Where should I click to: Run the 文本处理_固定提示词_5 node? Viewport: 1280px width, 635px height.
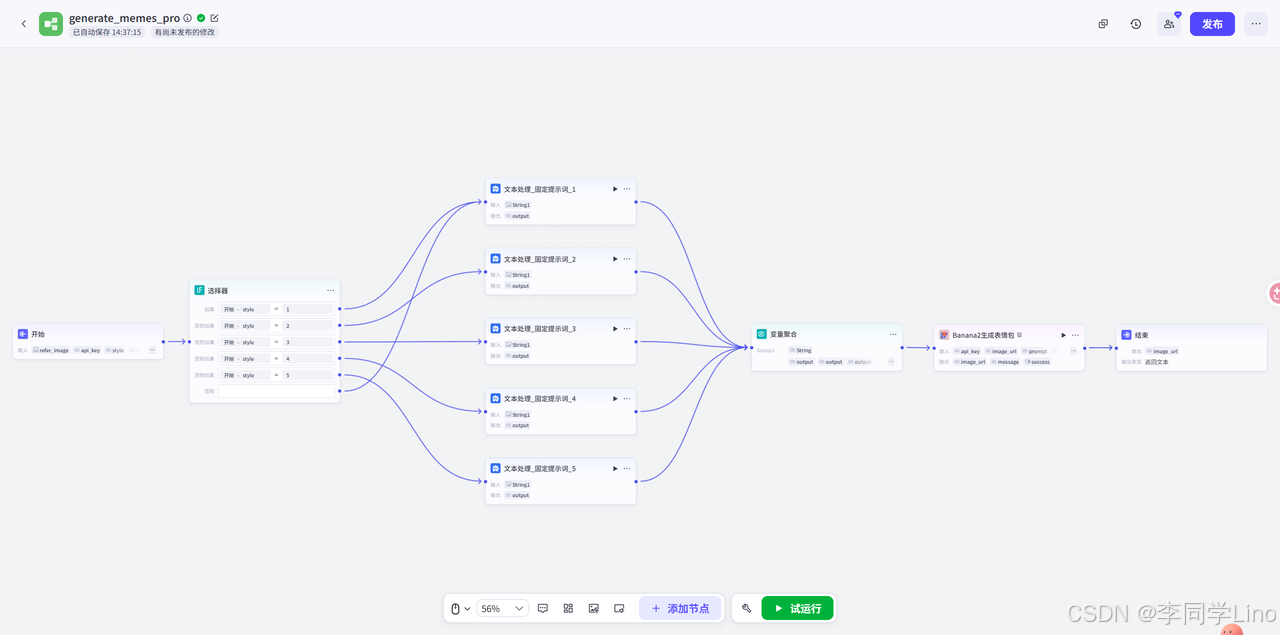[x=615, y=468]
